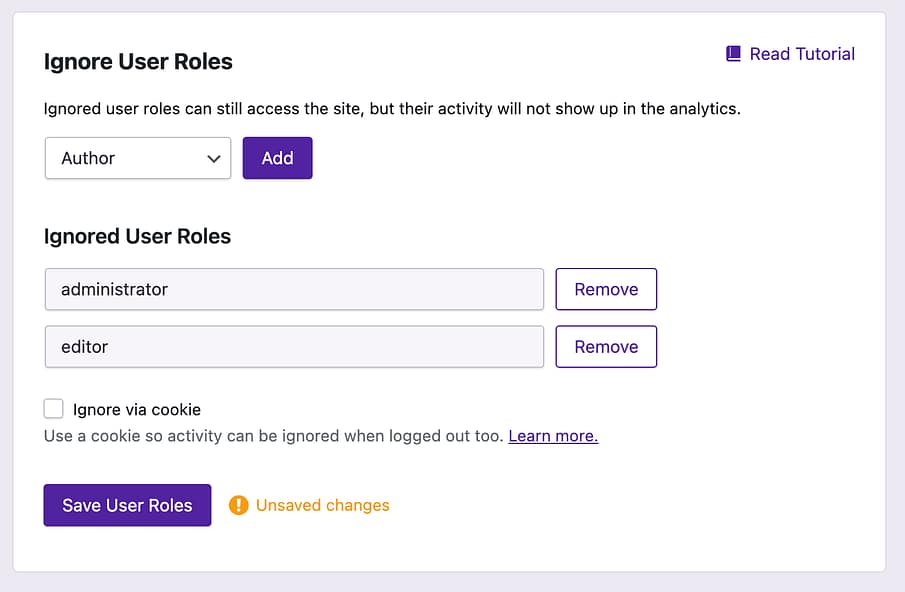The width and height of the screenshot is (905, 592).
Task: Click the Ignore User Roles title
Action: (138, 61)
